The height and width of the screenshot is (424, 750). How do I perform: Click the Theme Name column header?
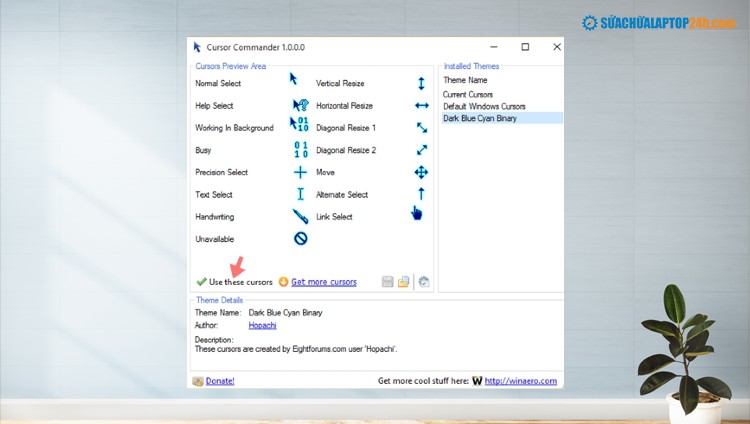point(465,80)
